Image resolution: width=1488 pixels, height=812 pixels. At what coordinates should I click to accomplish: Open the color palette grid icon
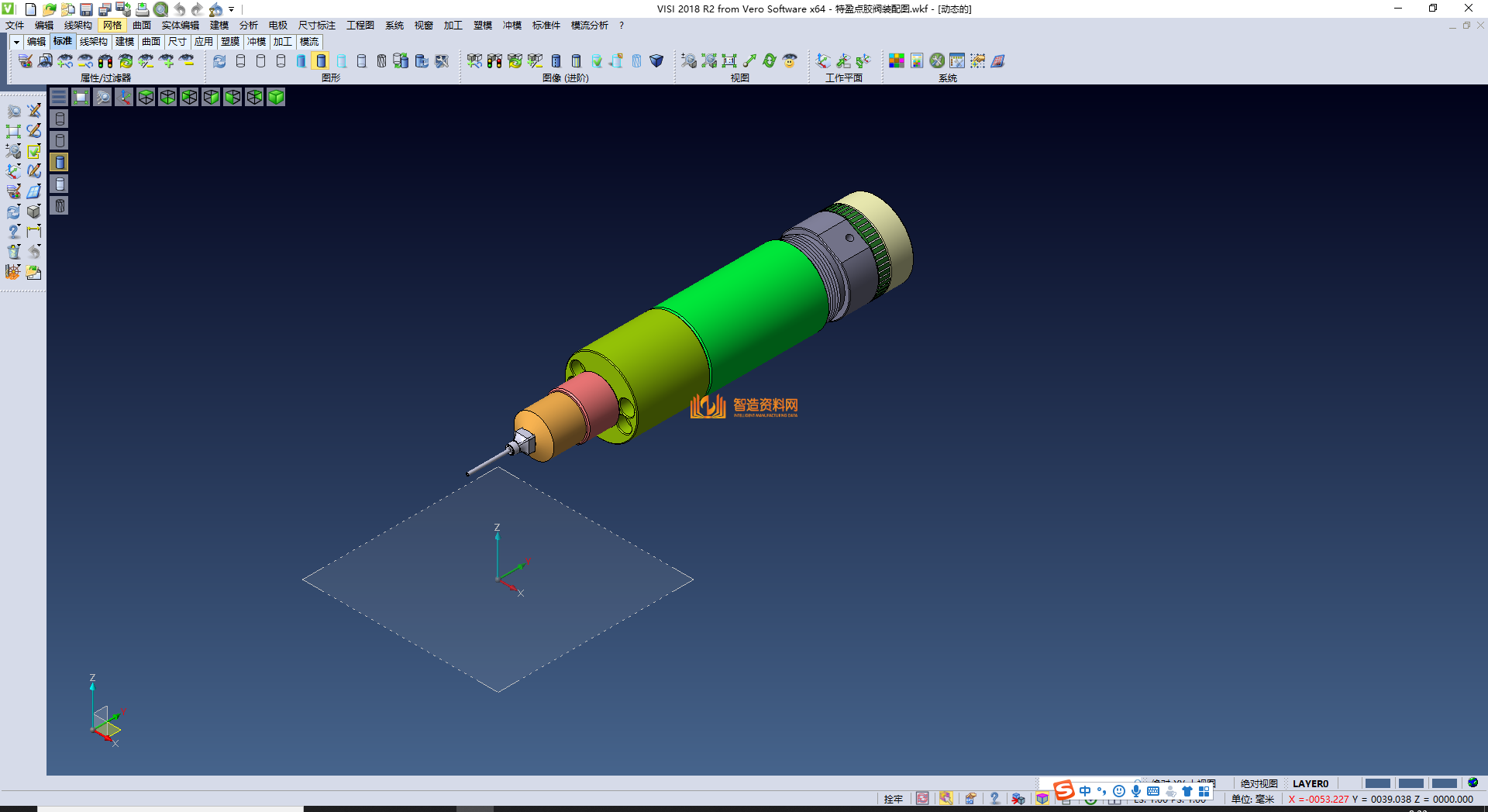click(897, 60)
